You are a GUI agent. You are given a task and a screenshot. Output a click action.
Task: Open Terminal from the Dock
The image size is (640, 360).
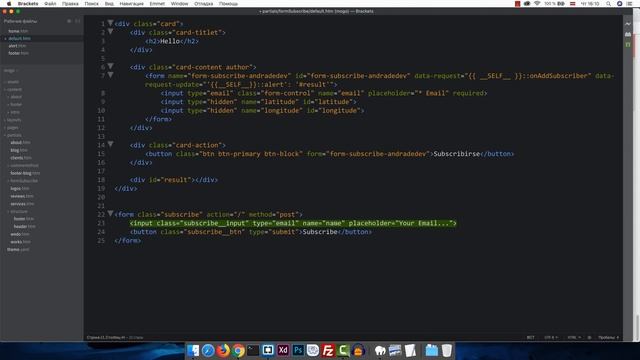253,350
